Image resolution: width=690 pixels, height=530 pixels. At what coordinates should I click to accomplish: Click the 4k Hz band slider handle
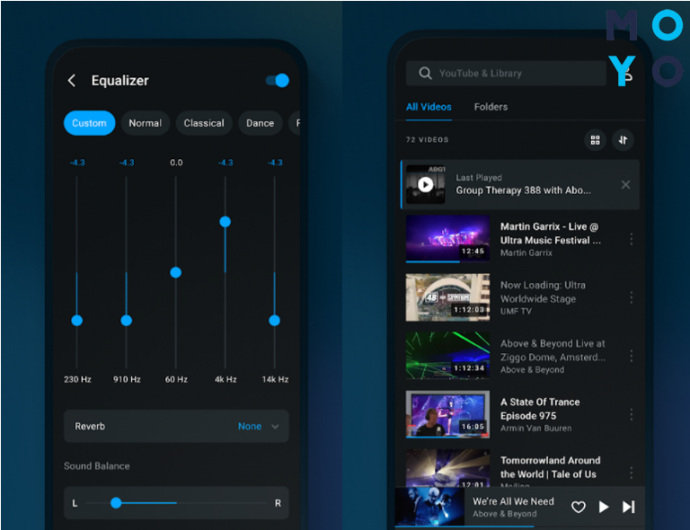tap(225, 222)
